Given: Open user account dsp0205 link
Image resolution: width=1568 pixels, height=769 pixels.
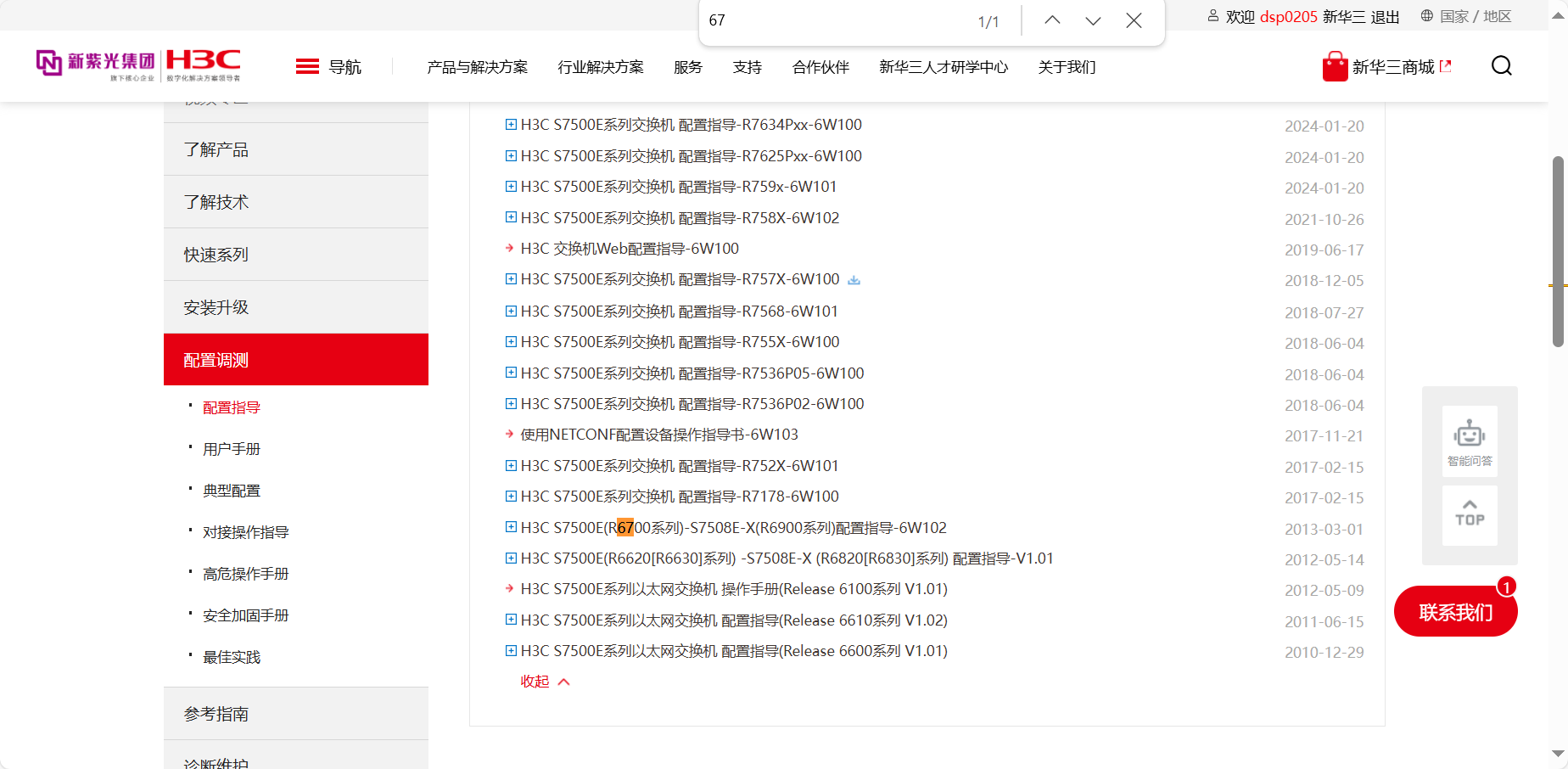Looking at the screenshot, I should point(1289,17).
